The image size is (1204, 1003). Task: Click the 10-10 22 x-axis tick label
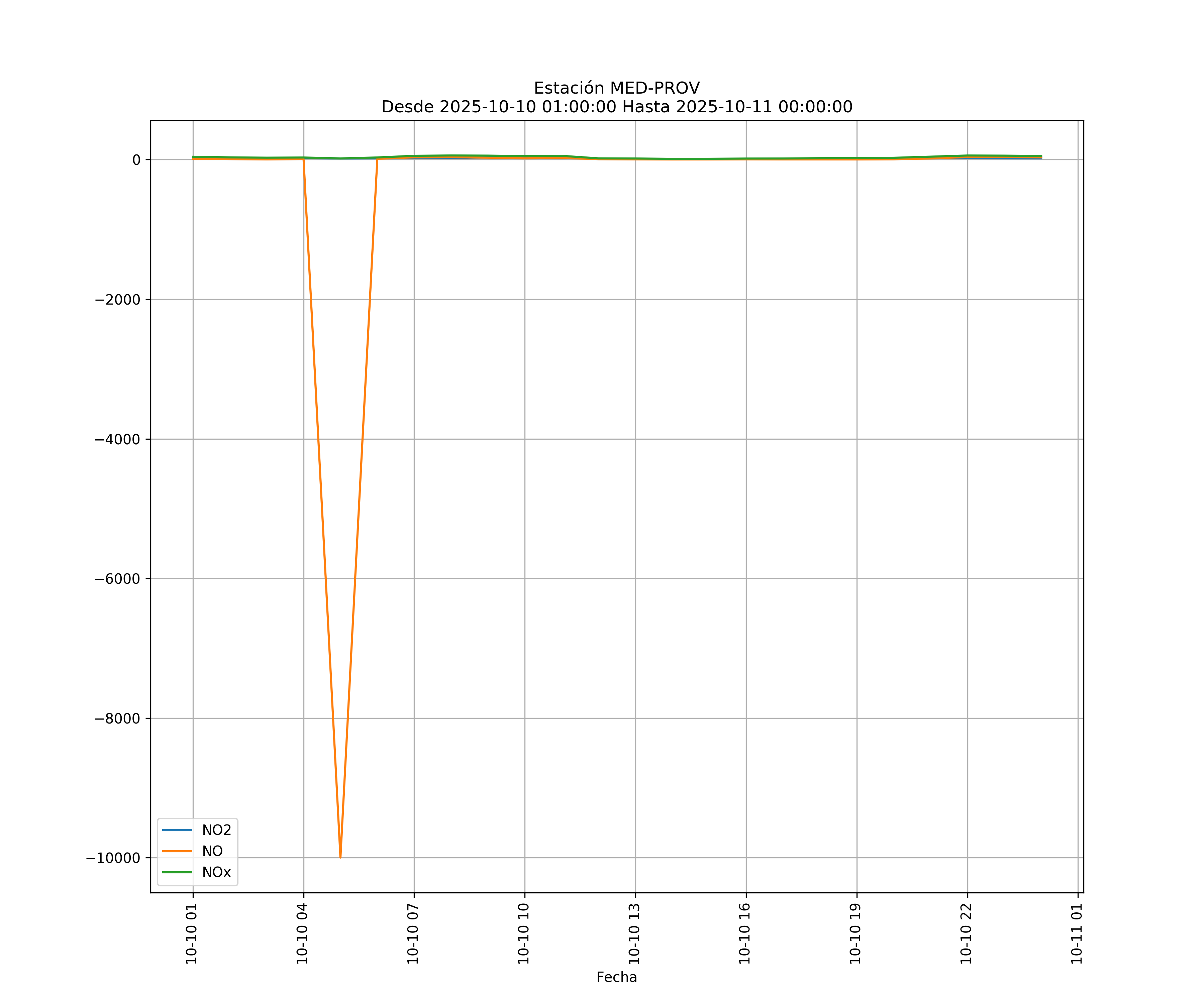tap(966, 933)
